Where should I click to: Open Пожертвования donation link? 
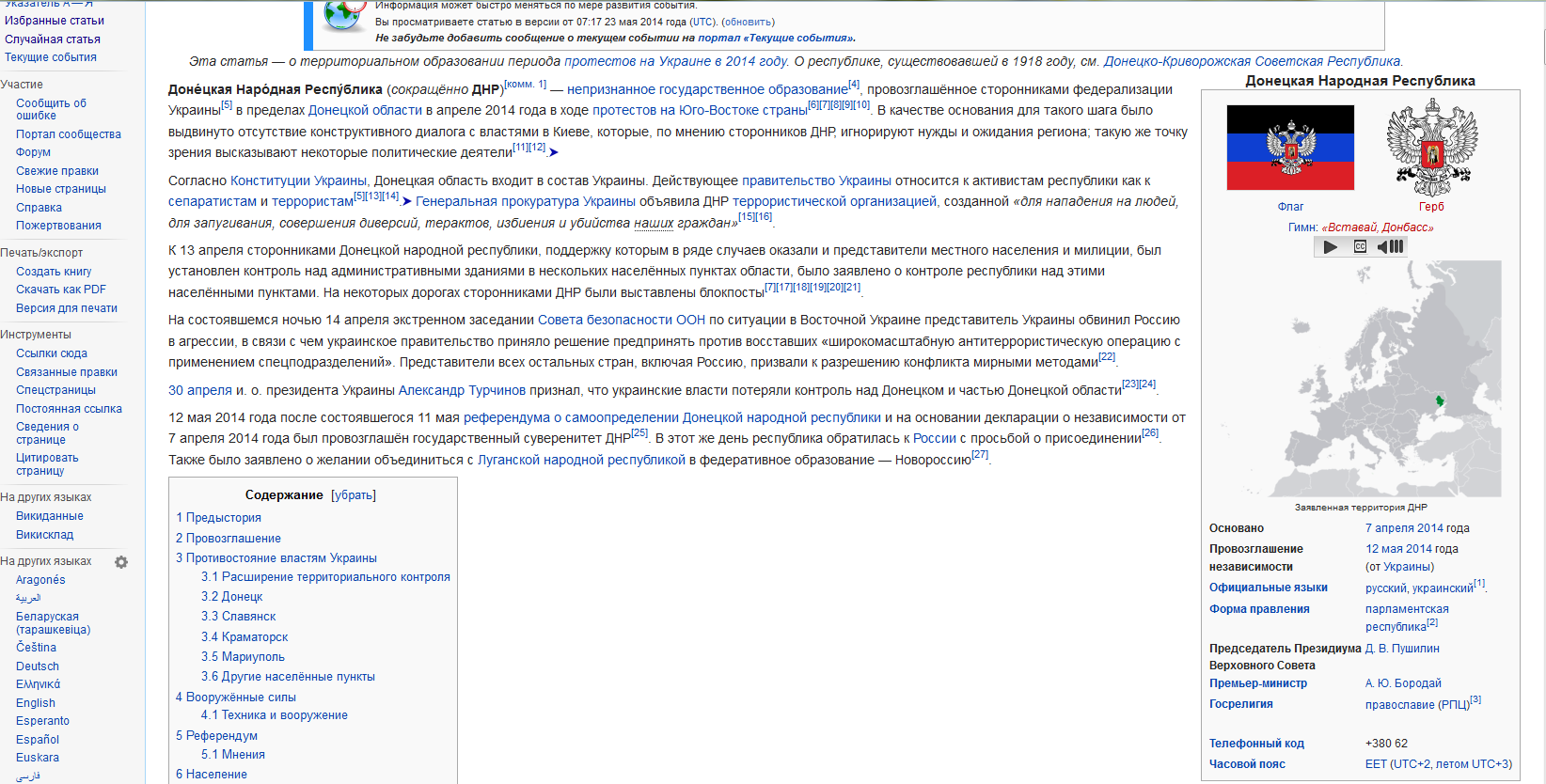coord(58,226)
